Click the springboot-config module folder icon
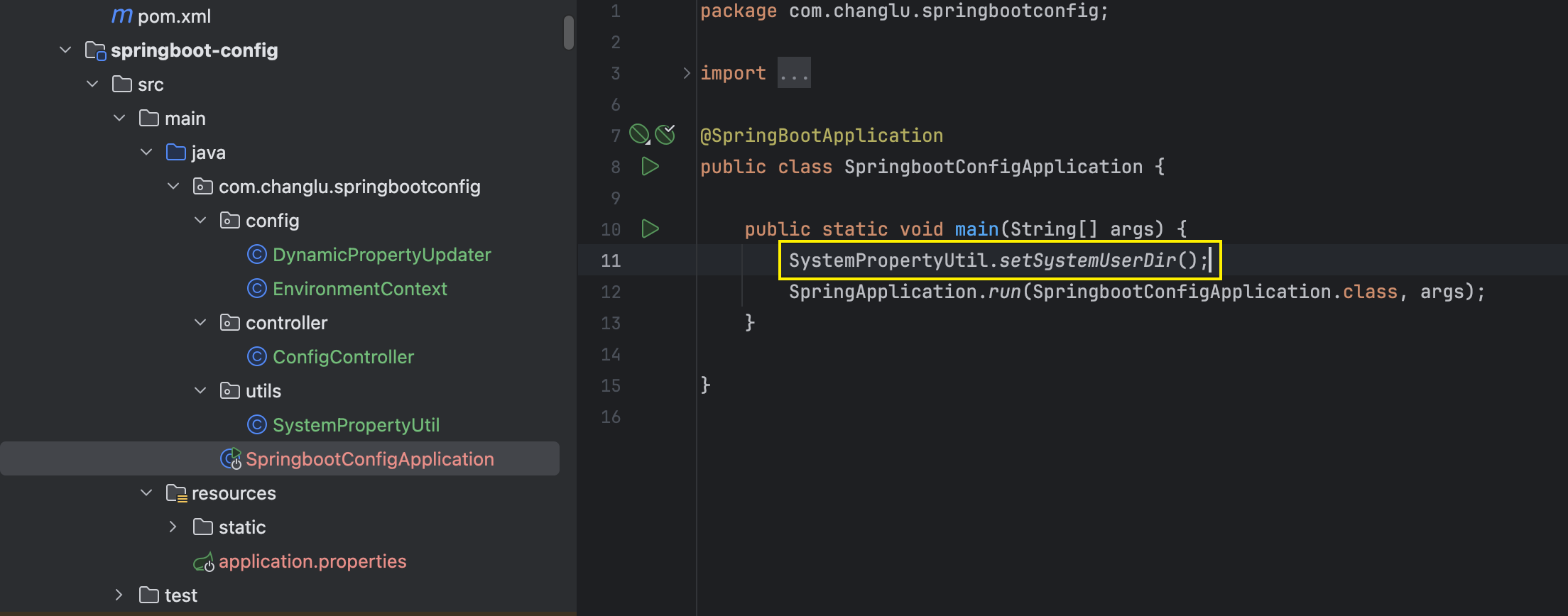This screenshot has height=616, width=1568. [95, 50]
